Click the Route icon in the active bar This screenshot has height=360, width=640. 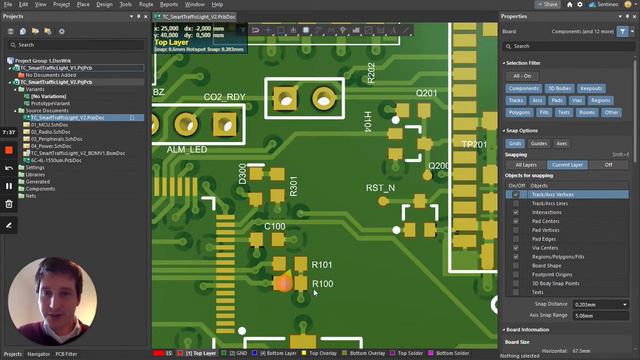[x=256, y=30]
